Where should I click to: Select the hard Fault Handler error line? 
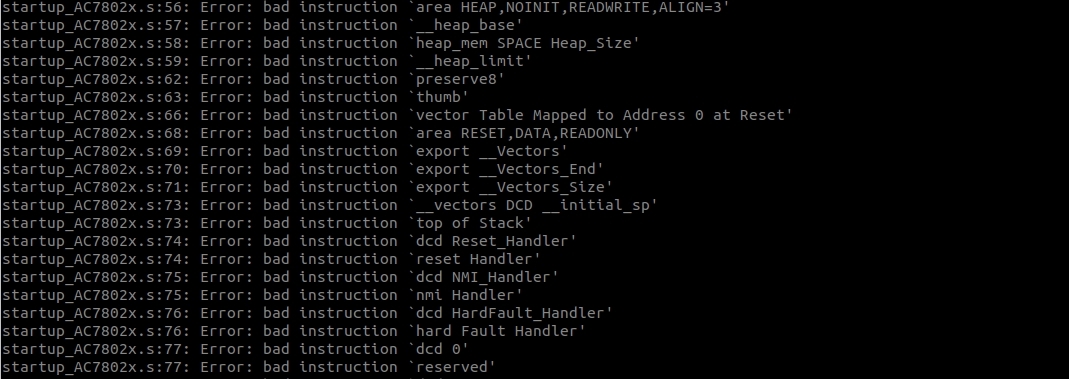pyautogui.click(x=293, y=331)
